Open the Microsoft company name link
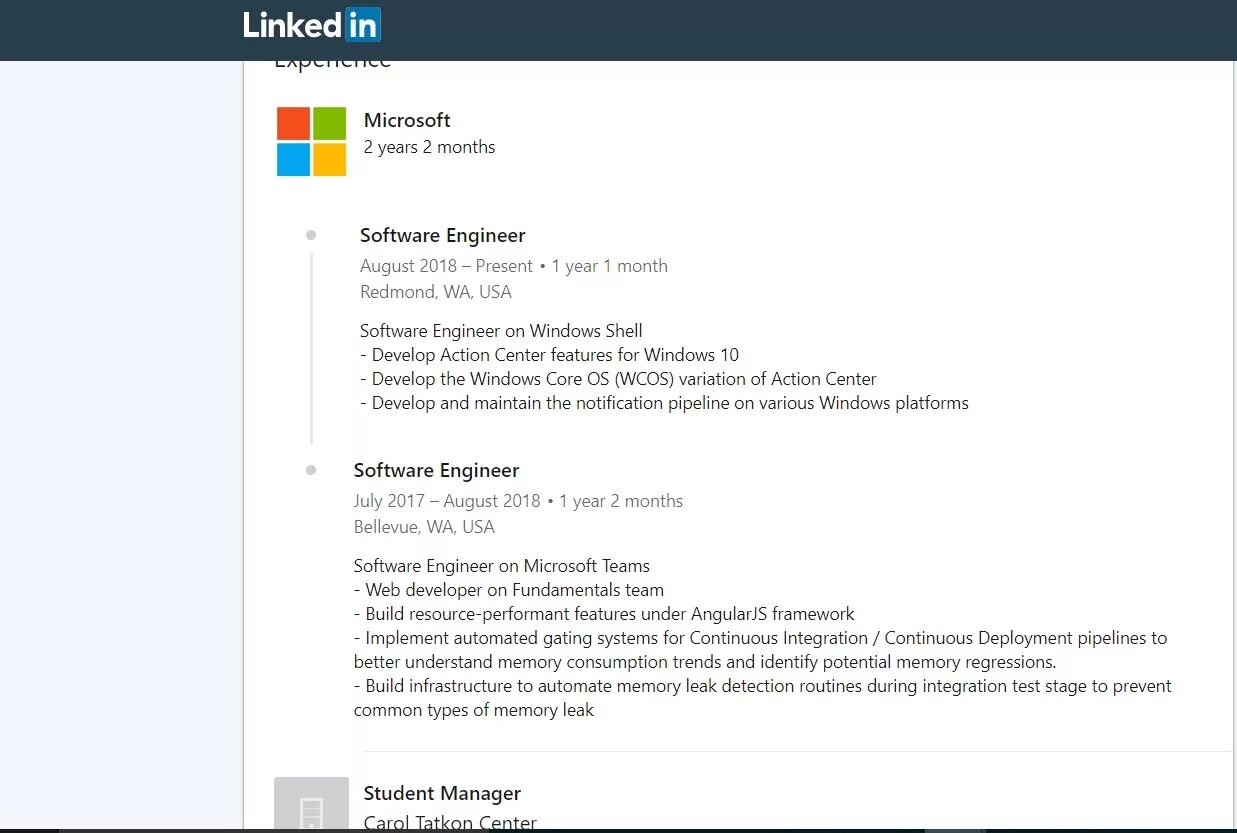 tap(407, 120)
